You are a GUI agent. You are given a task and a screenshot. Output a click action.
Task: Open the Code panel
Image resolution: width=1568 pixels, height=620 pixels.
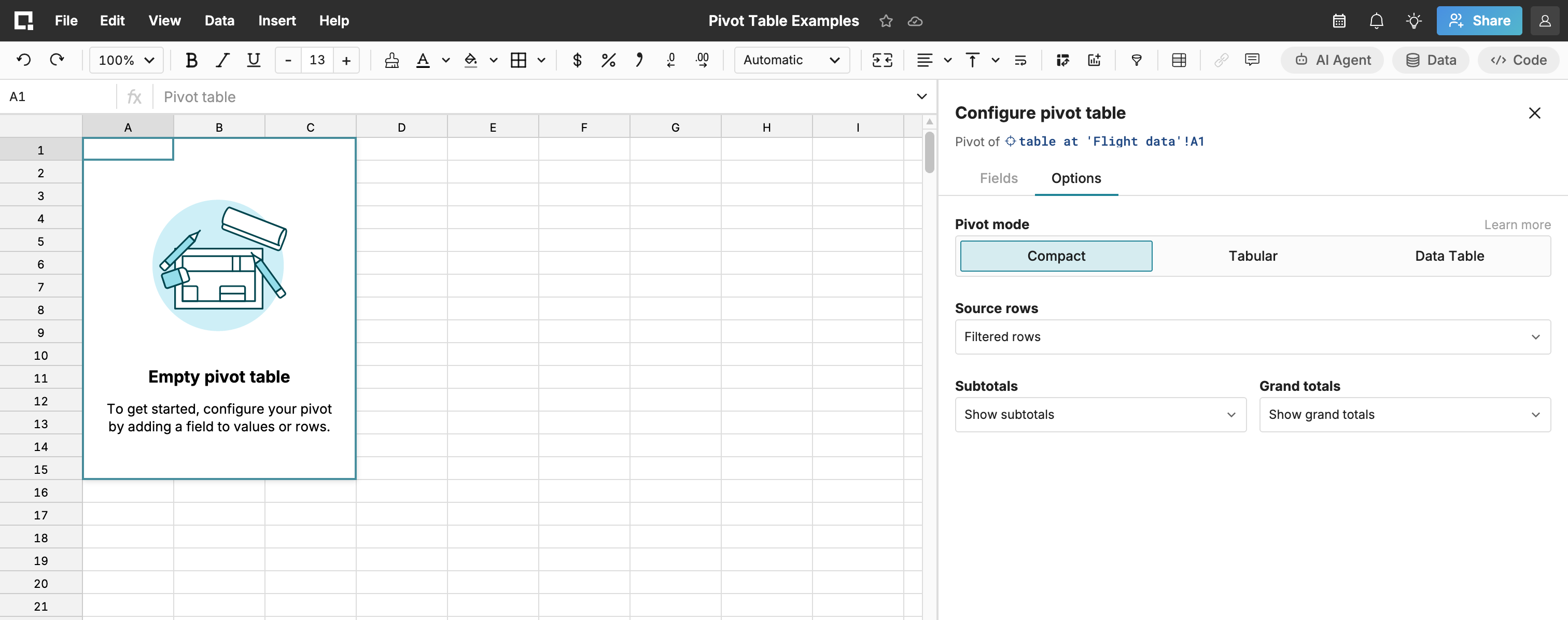tap(1518, 60)
